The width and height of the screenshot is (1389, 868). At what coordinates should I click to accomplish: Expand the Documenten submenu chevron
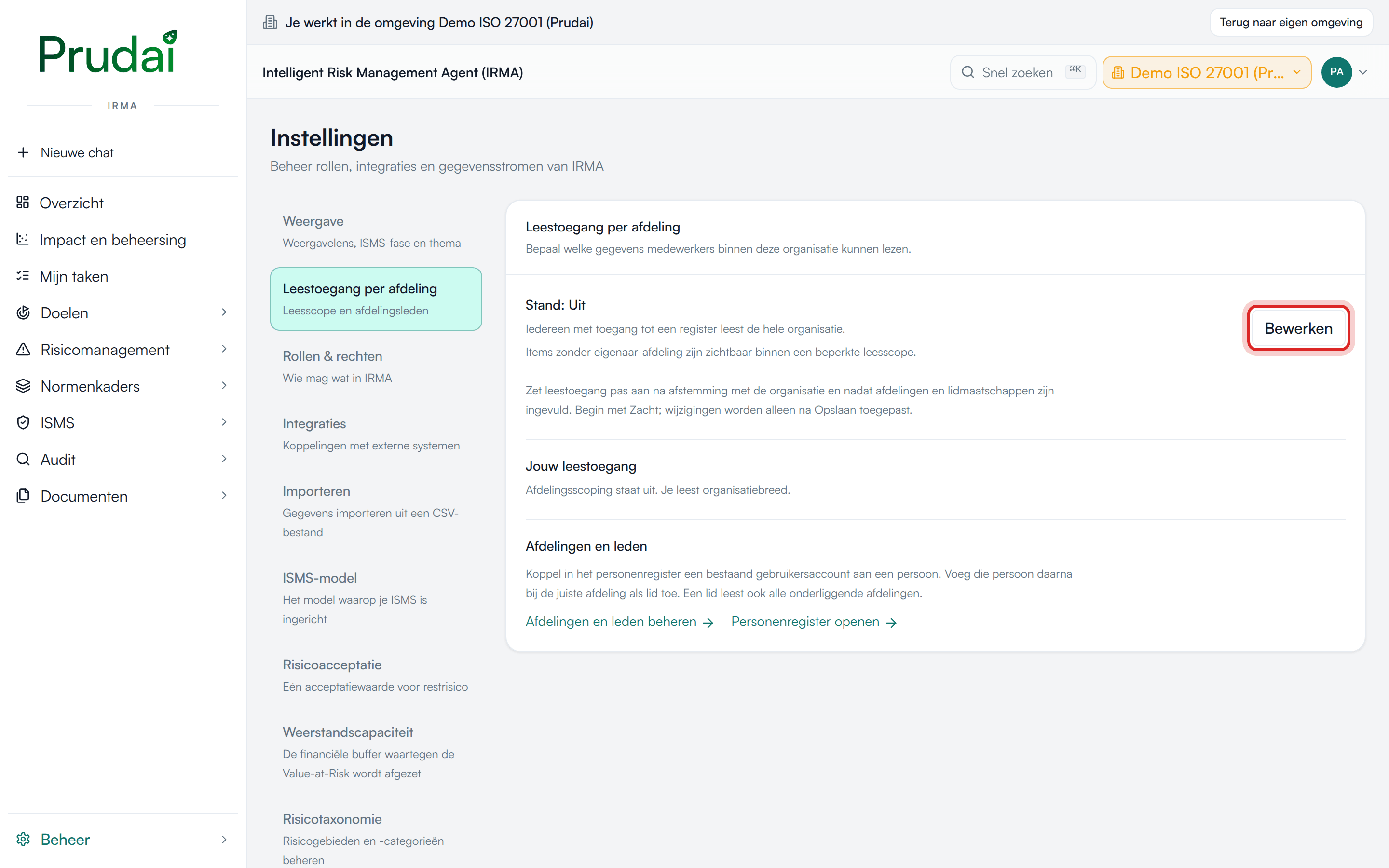224,495
